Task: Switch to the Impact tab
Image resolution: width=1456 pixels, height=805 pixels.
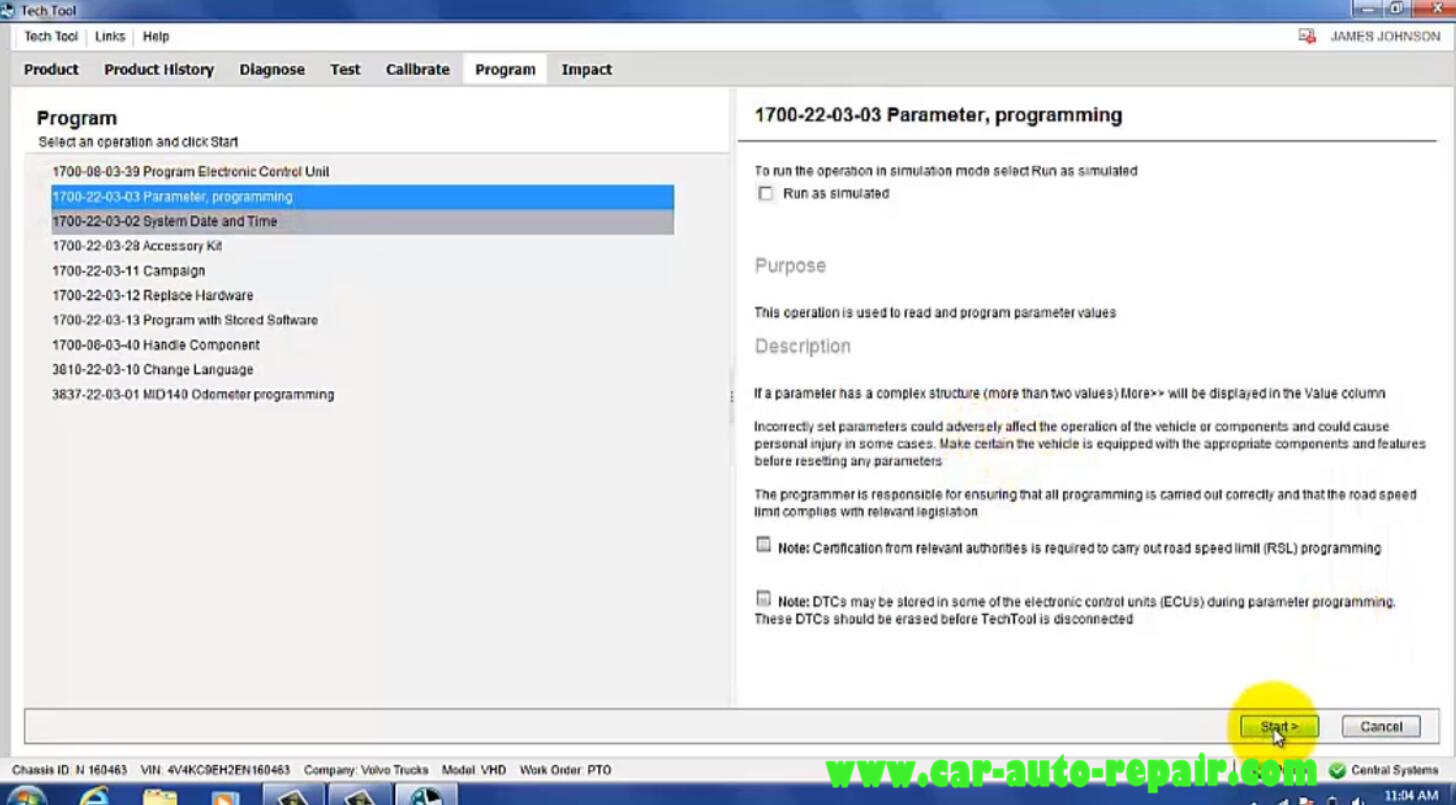Action: (x=587, y=69)
